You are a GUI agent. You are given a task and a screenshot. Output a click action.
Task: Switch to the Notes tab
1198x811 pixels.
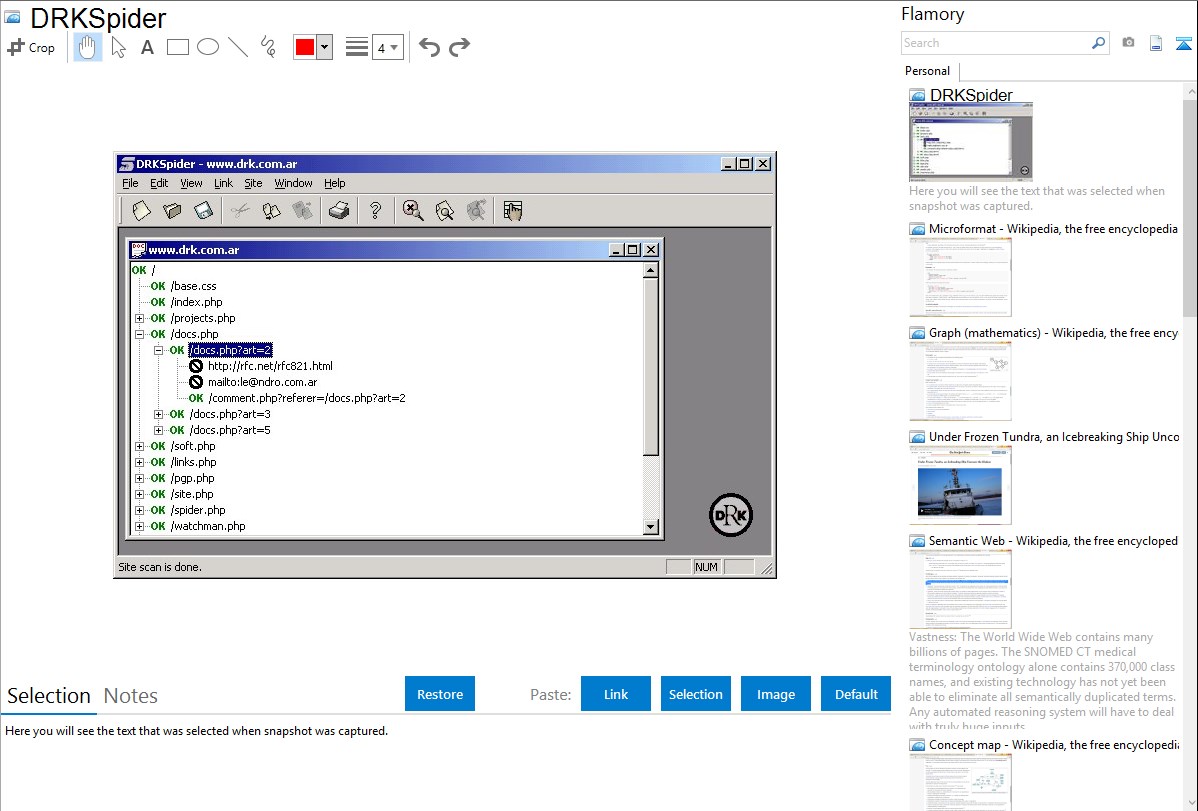point(131,696)
